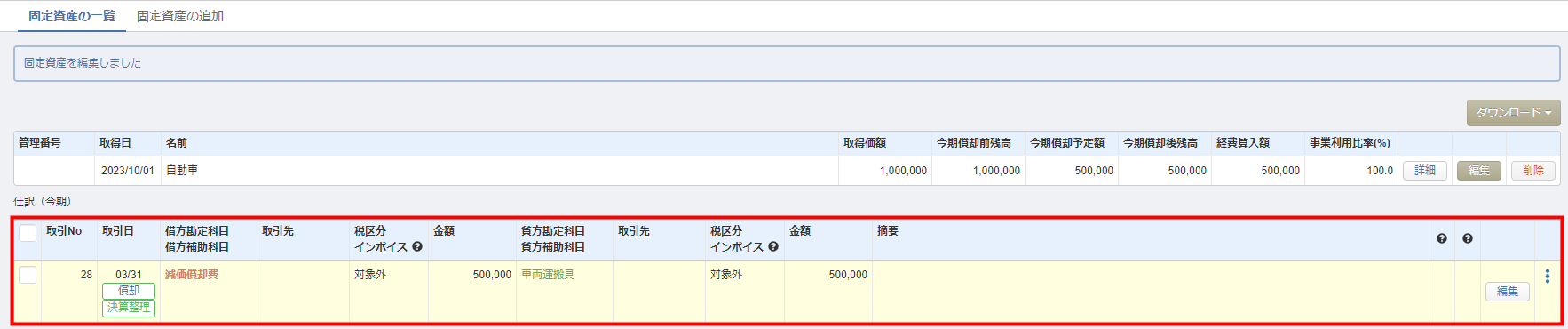The image size is (1568, 329).
Task: Click the 仕訳（今期） section label
Action: [x=43, y=202]
